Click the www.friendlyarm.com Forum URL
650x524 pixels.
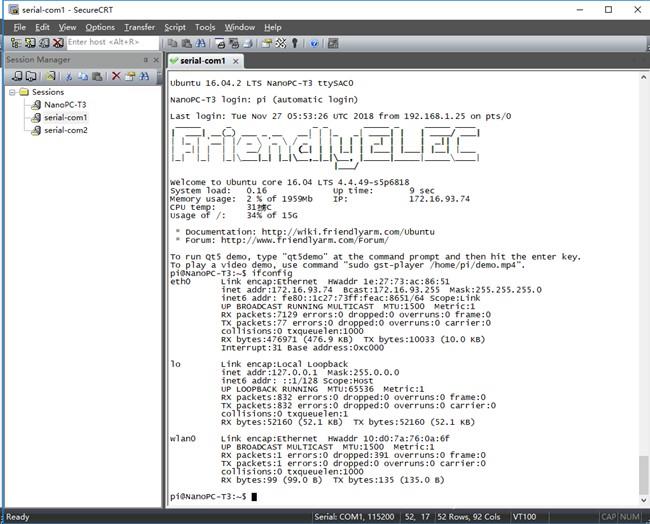(305, 240)
